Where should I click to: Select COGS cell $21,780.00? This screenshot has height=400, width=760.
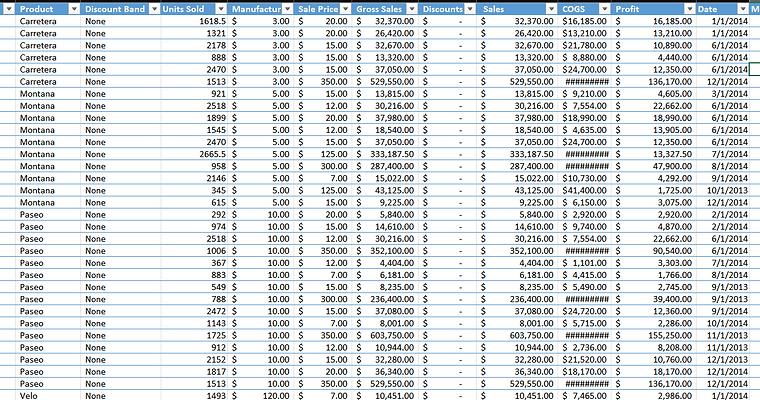click(585, 46)
